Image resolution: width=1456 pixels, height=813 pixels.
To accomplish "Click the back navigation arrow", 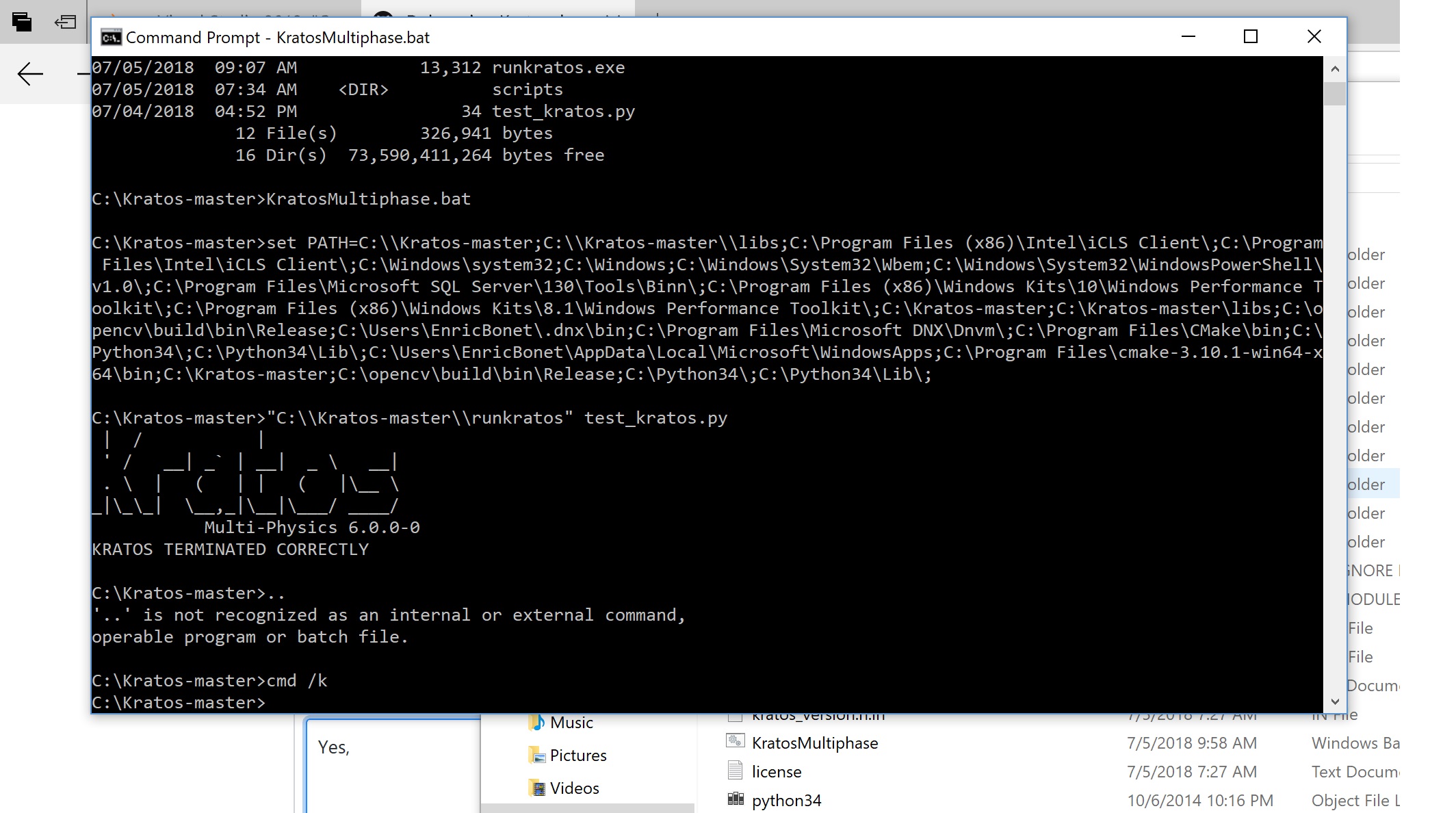I will [29, 73].
